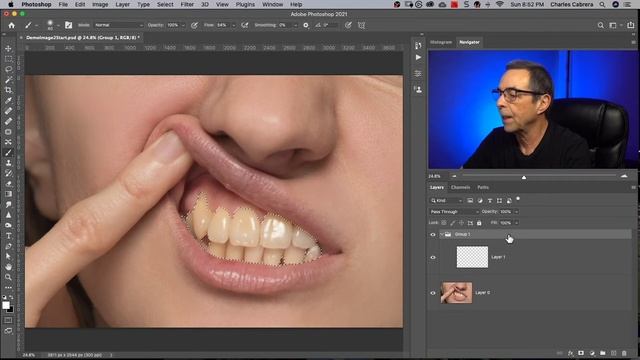
Task: Open the Opacity dropdown in options bar
Action: click(183, 25)
